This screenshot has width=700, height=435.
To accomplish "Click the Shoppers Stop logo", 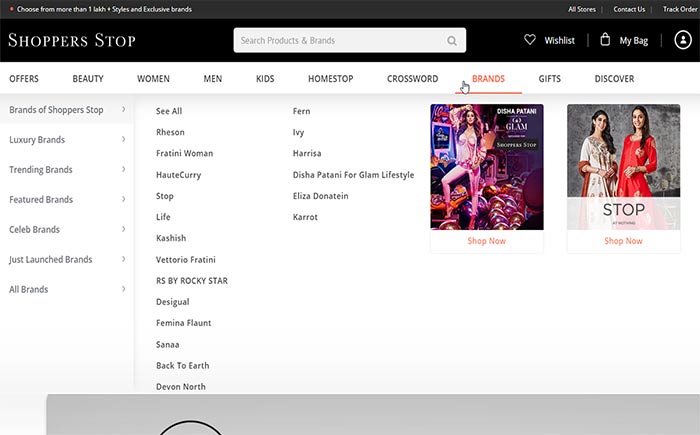I will click(x=72, y=41).
